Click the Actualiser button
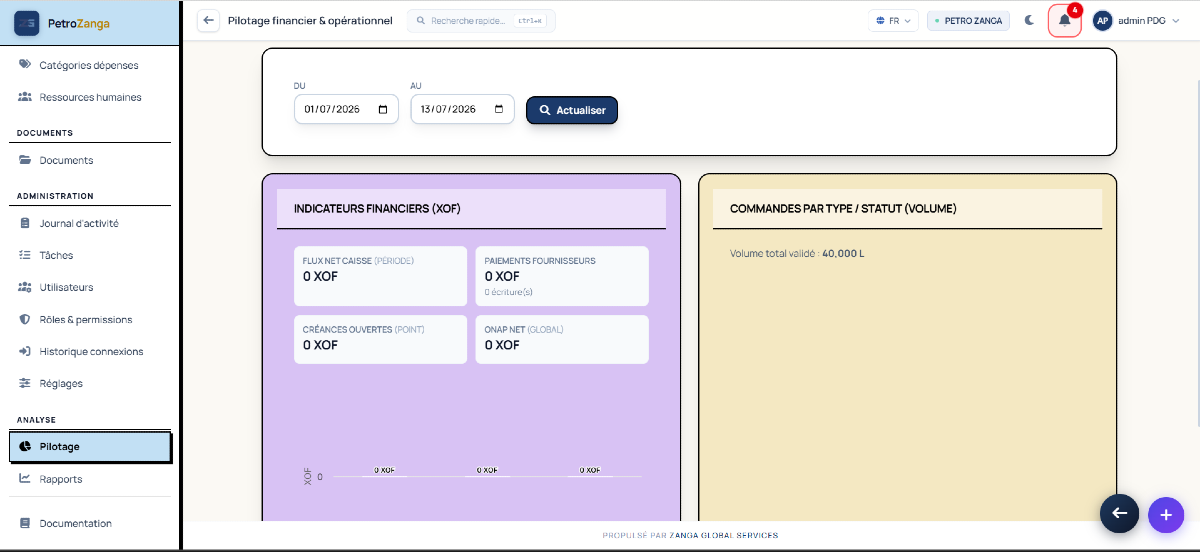This screenshot has height=552, width=1200. [x=572, y=110]
